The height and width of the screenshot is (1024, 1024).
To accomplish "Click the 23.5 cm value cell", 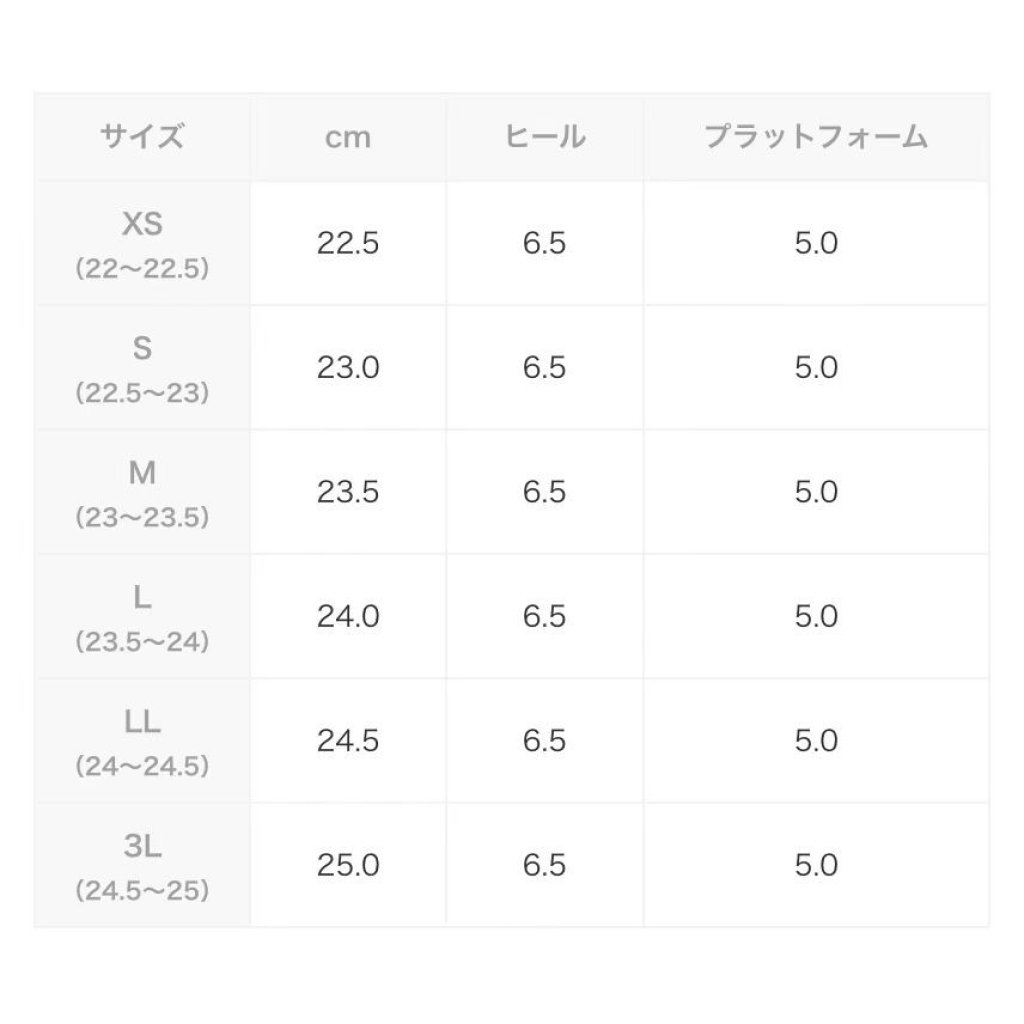I will (x=348, y=491).
